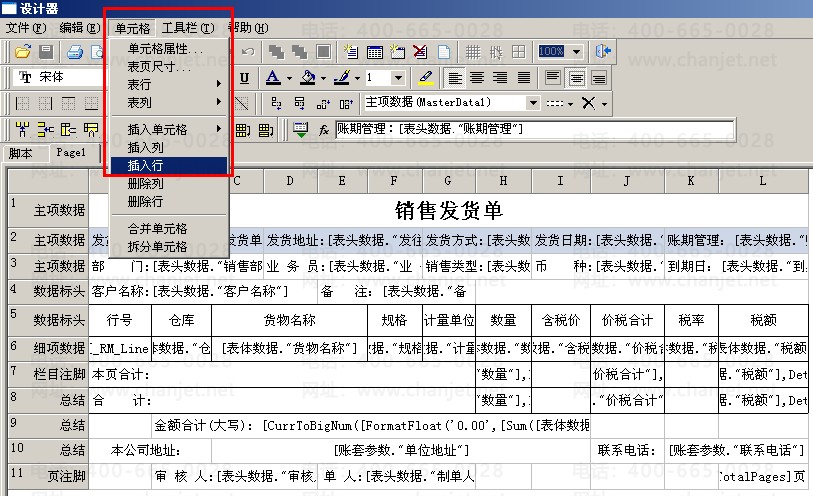The width and height of the screenshot is (813, 496).
Task: Click the font color A icon
Action: point(273,78)
